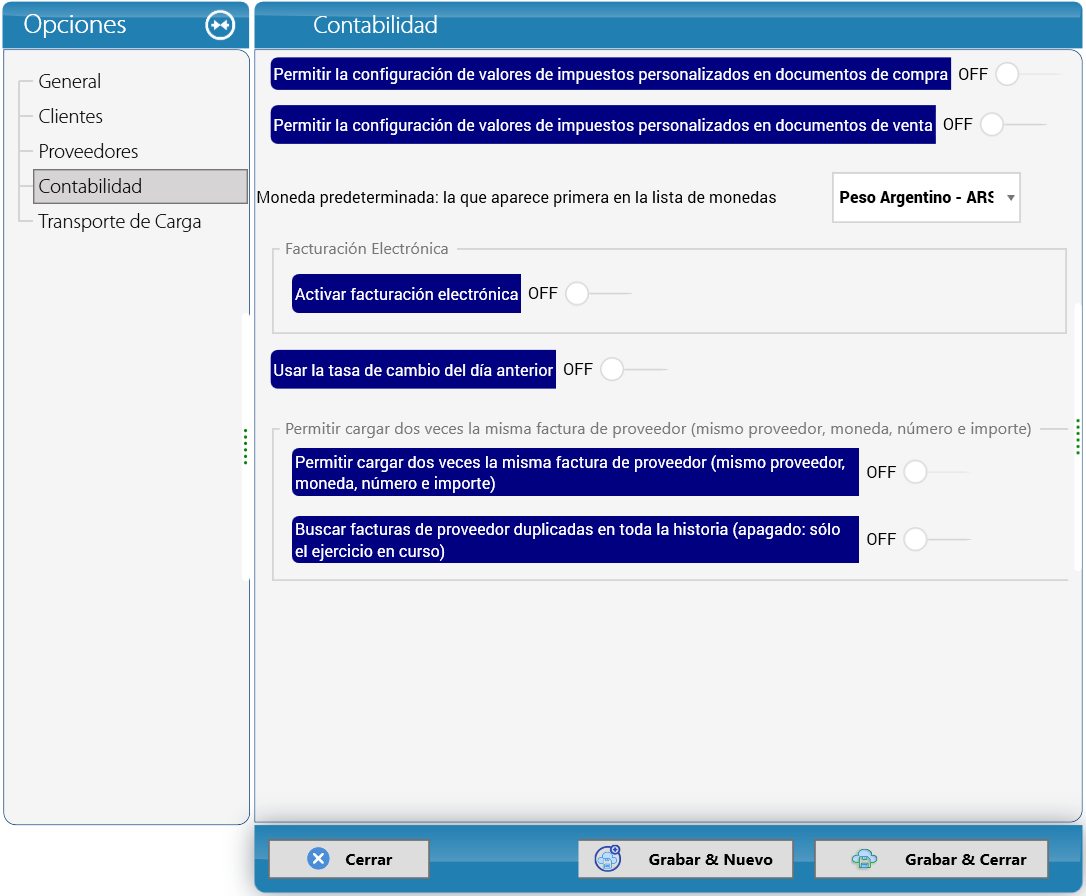The height and width of the screenshot is (896, 1086).
Task: Click the 'Activar facturación electrónica' label
Action: tap(407, 294)
